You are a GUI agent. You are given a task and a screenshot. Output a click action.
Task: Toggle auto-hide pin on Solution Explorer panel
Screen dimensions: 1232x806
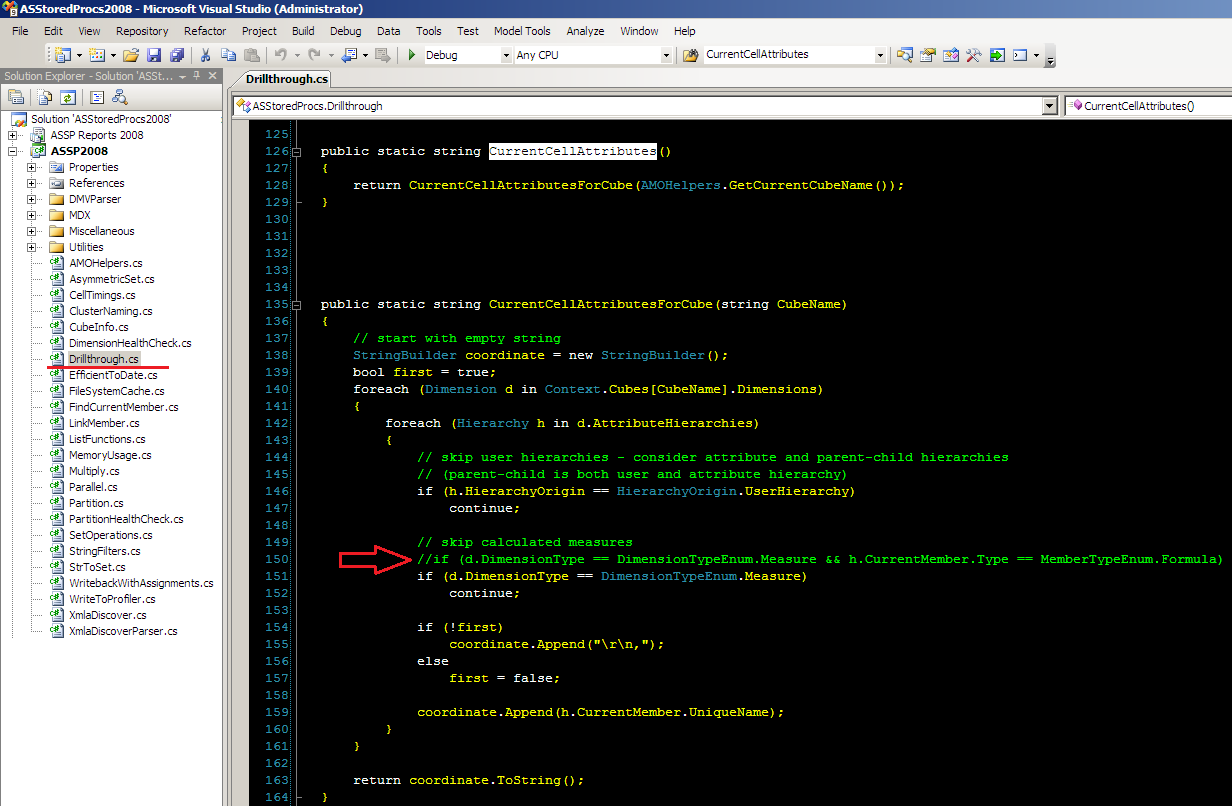click(197, 75)
